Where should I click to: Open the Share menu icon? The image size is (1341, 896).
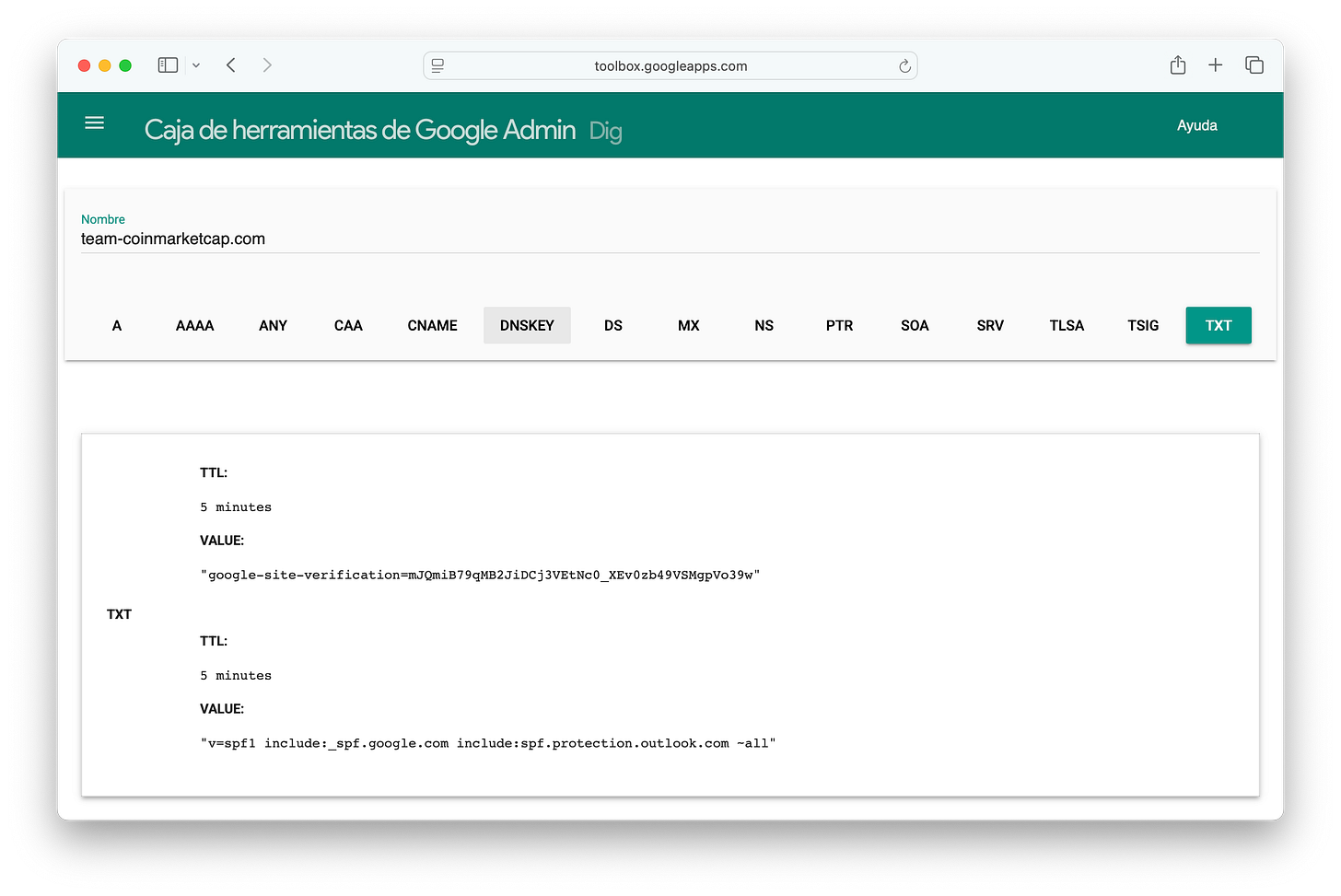click(x=1178, y=64)
